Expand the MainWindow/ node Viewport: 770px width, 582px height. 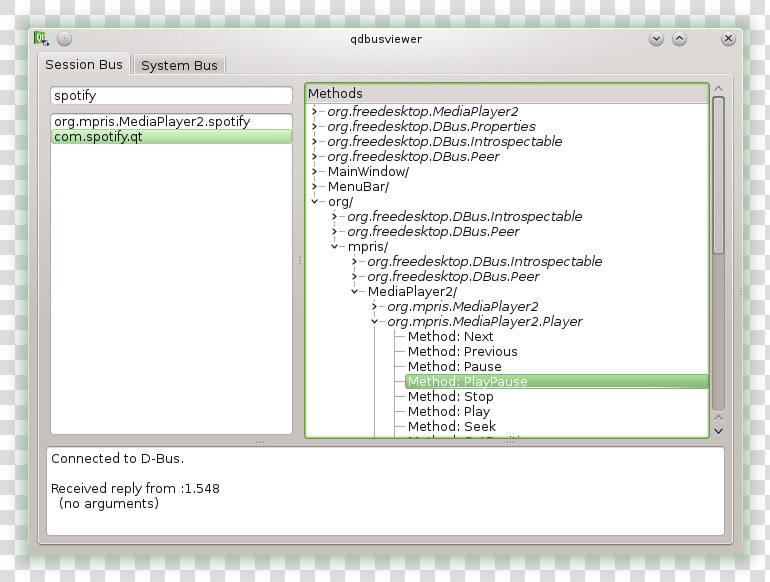pos(314,171)
